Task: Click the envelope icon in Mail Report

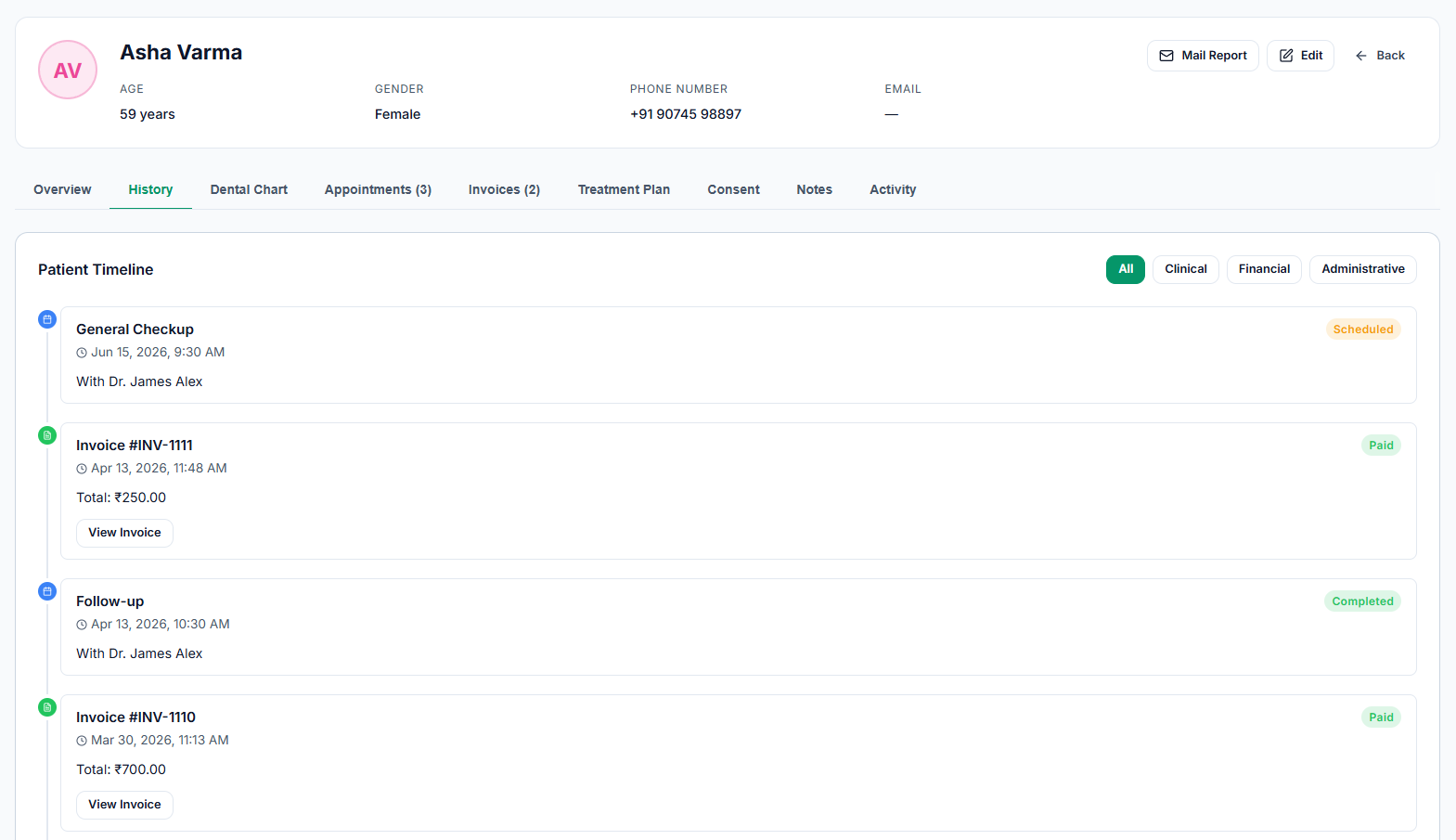Action: tap(1166, 56)
